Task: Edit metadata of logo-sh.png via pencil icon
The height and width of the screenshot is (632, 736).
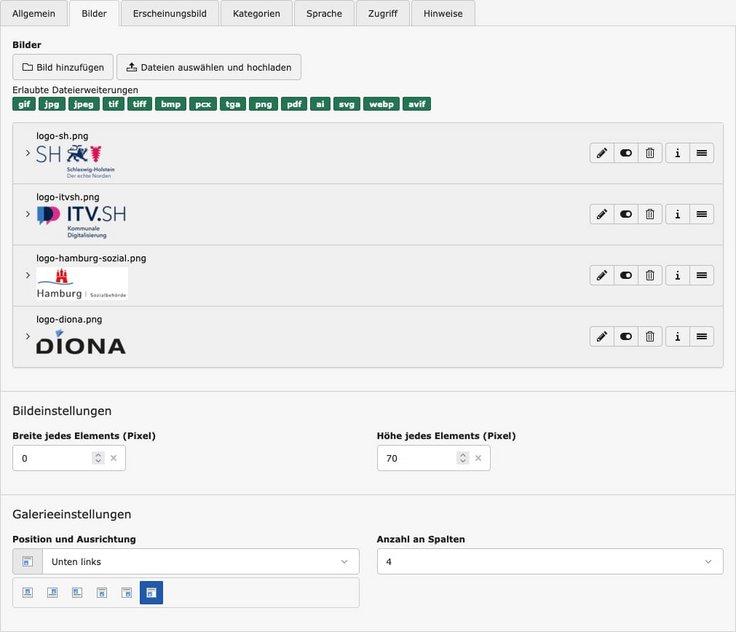Action: [x=601, y=153]
